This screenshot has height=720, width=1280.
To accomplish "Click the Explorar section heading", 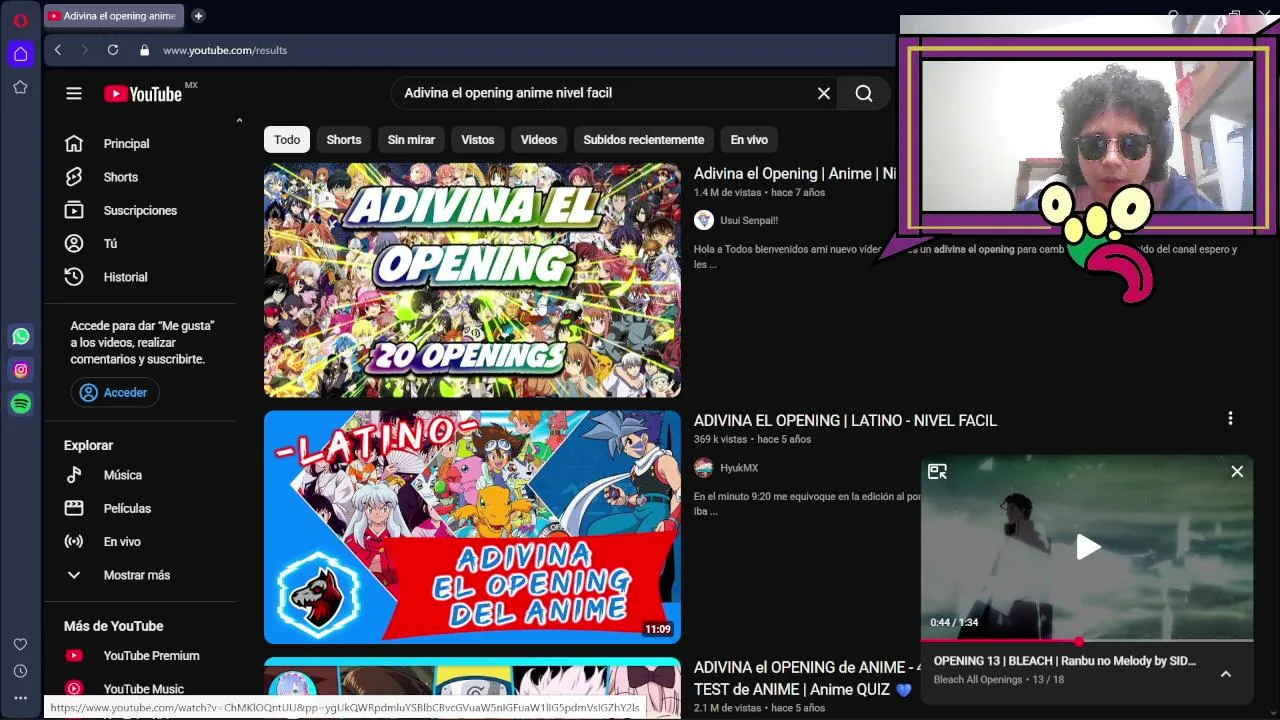I will 88,445.
